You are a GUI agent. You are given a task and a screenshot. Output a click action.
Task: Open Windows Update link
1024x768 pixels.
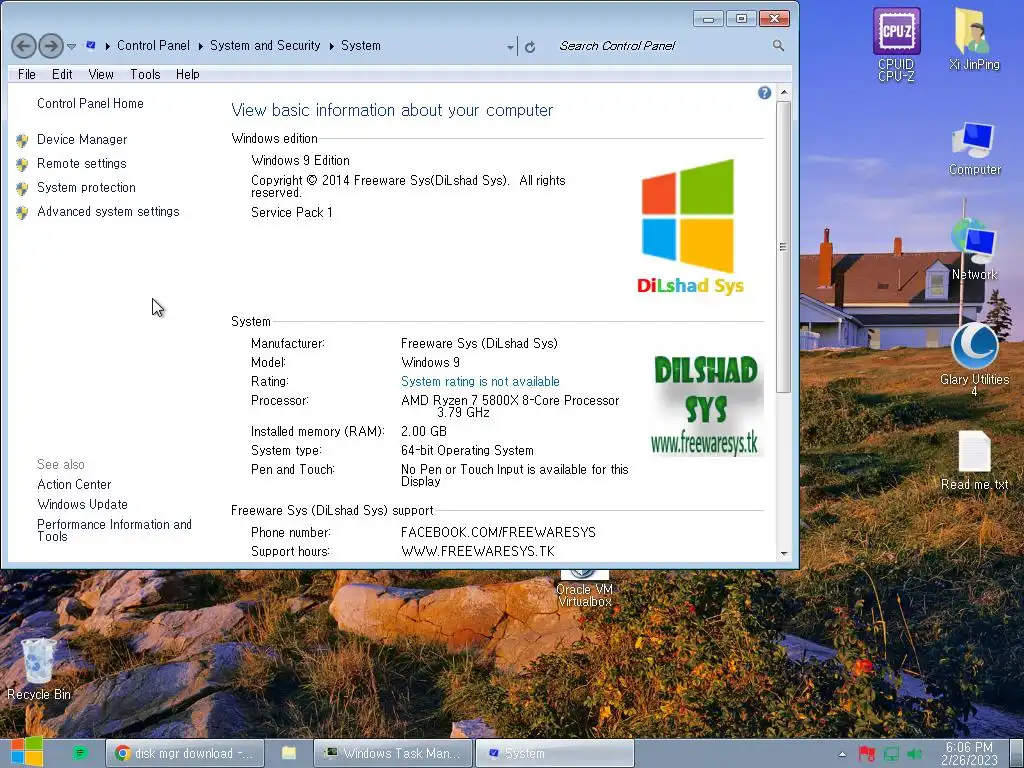[82, 504]
